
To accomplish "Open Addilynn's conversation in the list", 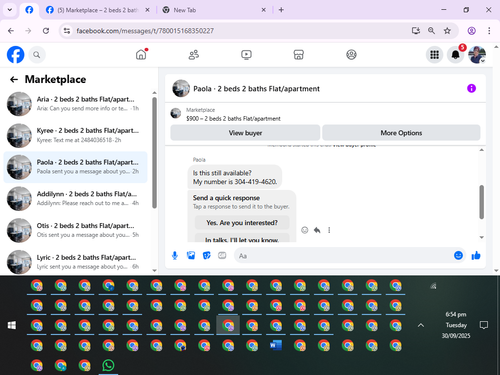I will (x=76, y=199).
